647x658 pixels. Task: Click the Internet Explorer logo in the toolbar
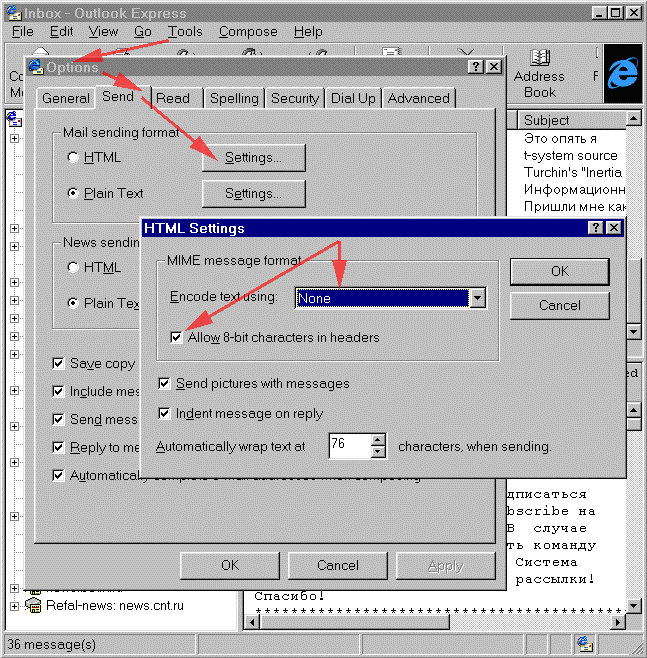pyautogui.click(x=623, y=73)
